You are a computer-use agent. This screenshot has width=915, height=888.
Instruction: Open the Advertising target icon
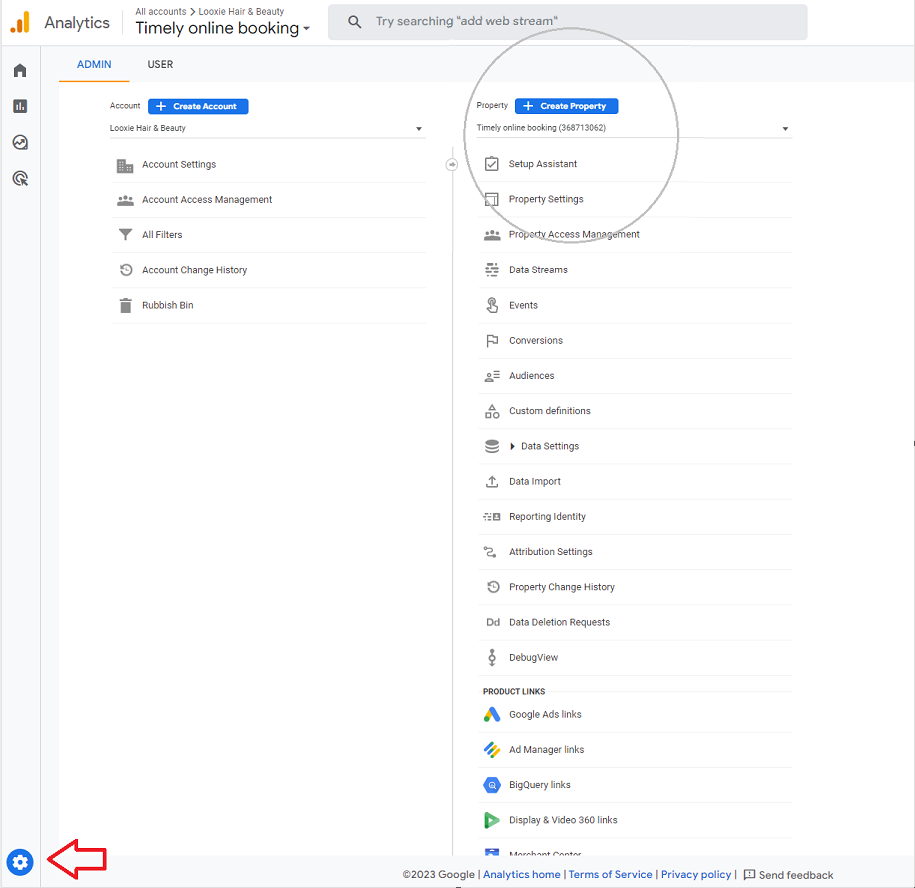(x=20, y=179)
